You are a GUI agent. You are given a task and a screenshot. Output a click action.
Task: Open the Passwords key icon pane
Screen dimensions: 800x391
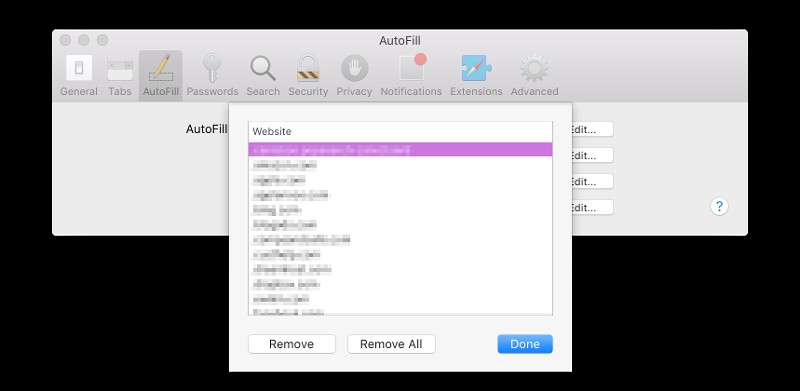coord(212,76)
